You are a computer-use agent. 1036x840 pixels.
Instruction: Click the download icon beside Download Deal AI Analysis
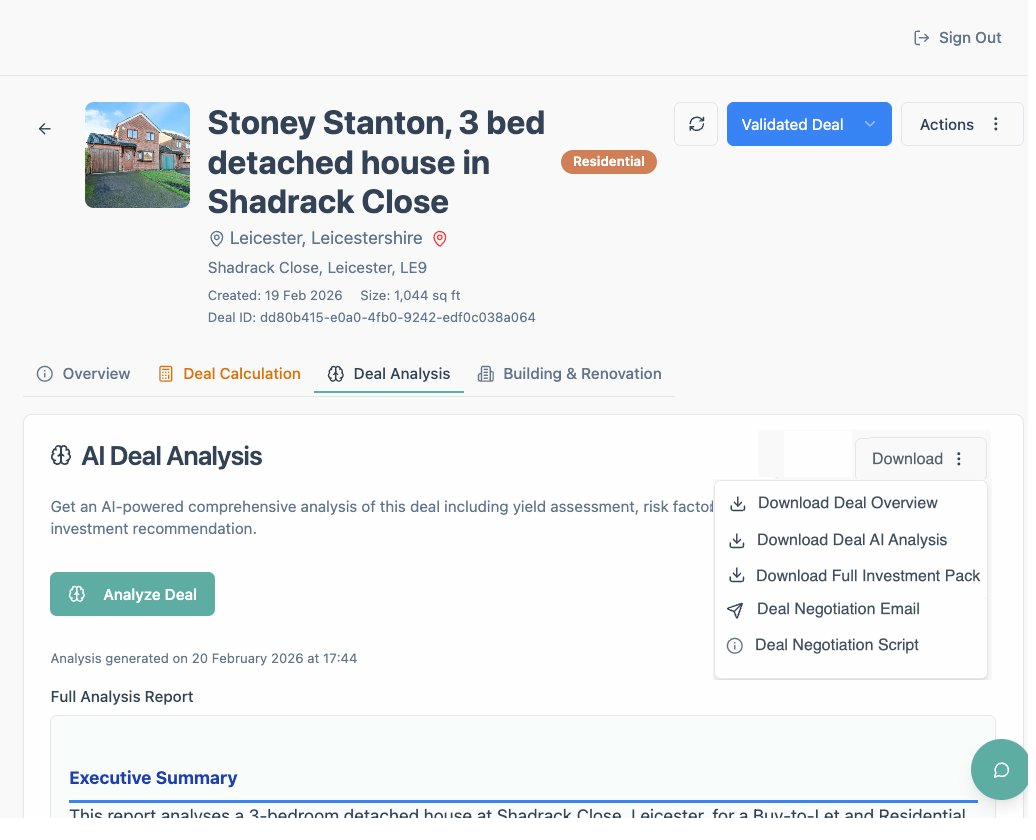pyautogui.click(x=737, y=540)
